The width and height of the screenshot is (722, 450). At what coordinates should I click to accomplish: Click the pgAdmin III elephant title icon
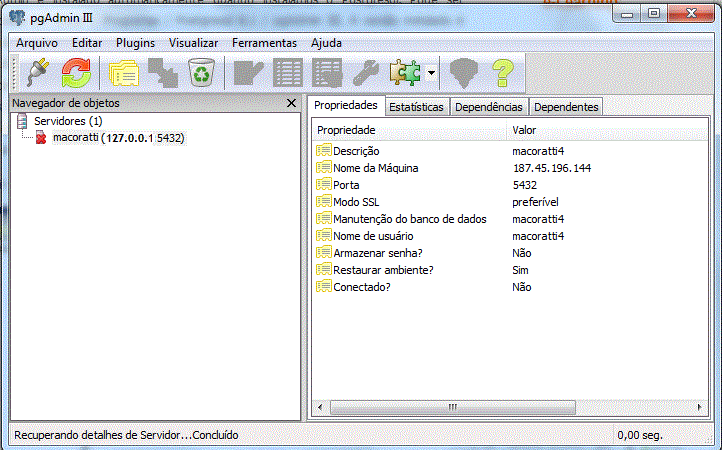(x=17, y=18)
